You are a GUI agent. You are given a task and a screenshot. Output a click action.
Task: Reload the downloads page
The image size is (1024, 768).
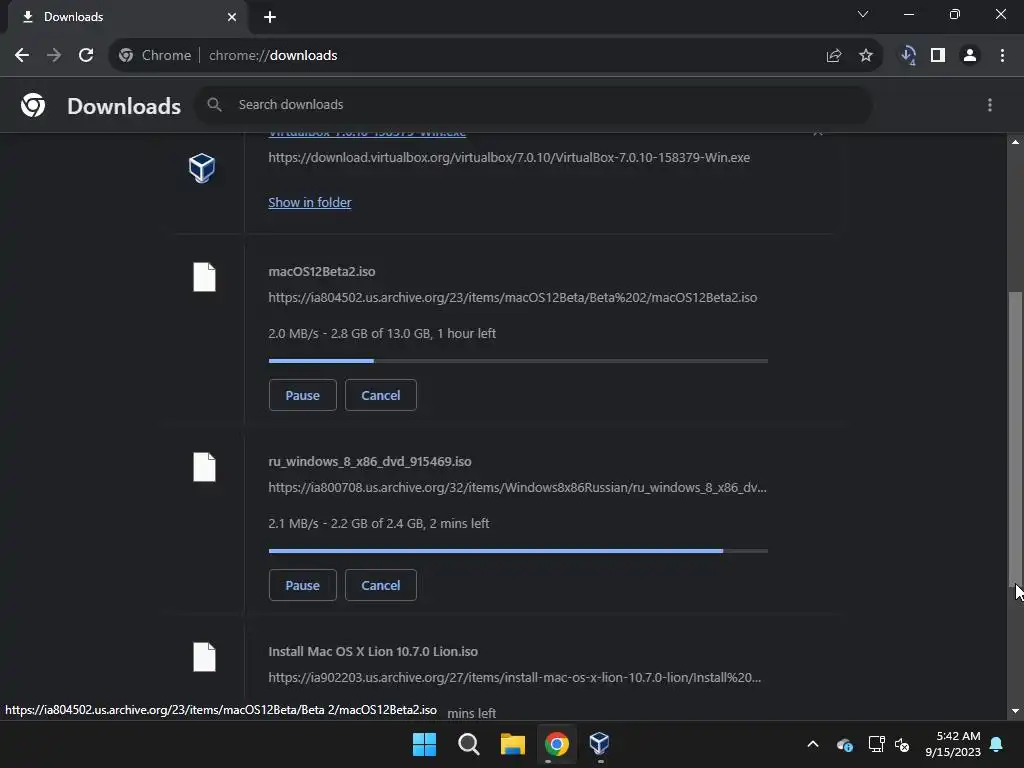pyautogui.click(x=86, y=56)
